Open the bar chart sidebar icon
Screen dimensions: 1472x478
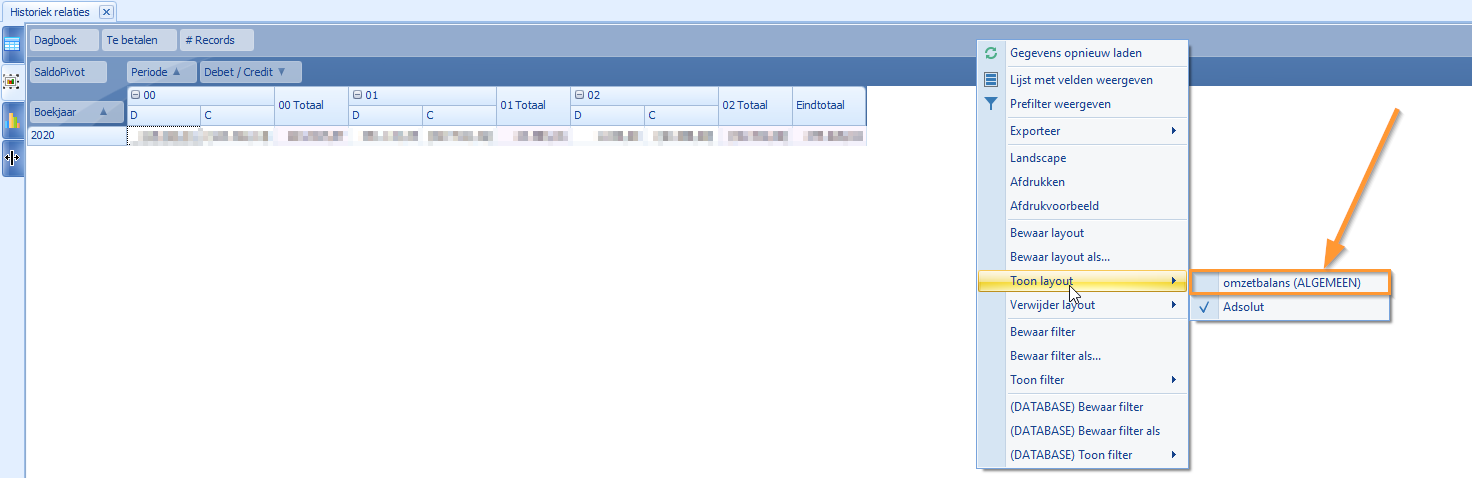pos(13,120)
